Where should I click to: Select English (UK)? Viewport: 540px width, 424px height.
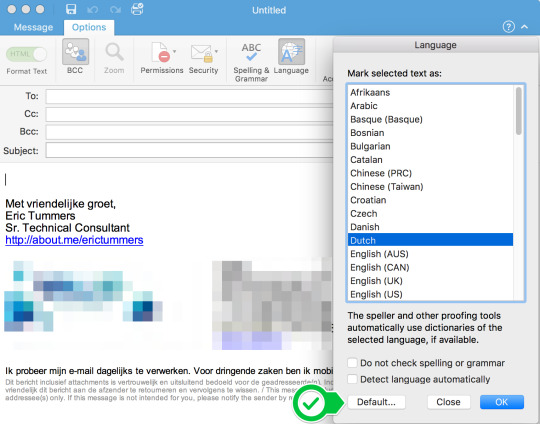430,280
